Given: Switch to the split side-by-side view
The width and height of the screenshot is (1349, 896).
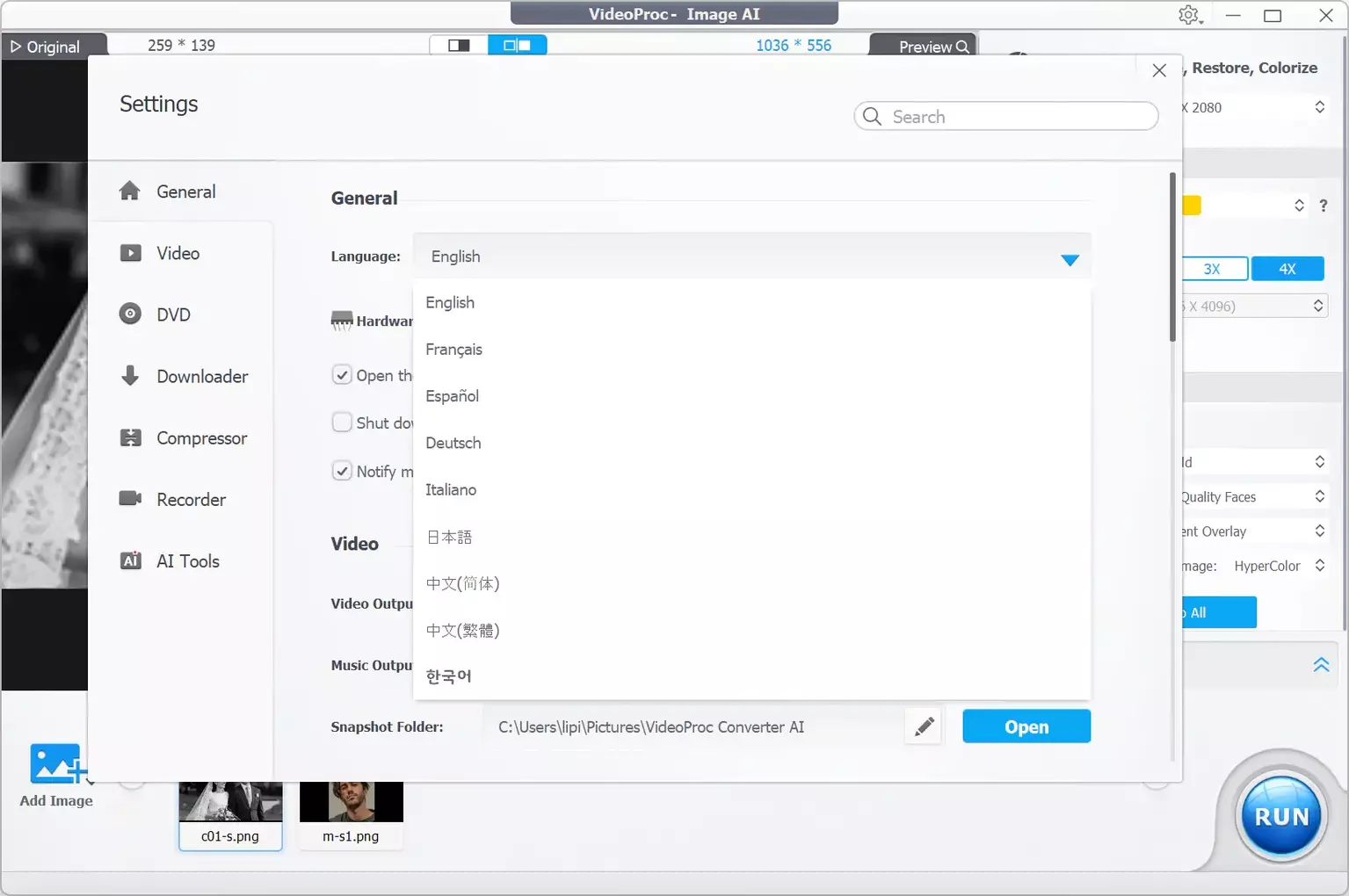Looking at the screenshot, I should coord(517,45).
